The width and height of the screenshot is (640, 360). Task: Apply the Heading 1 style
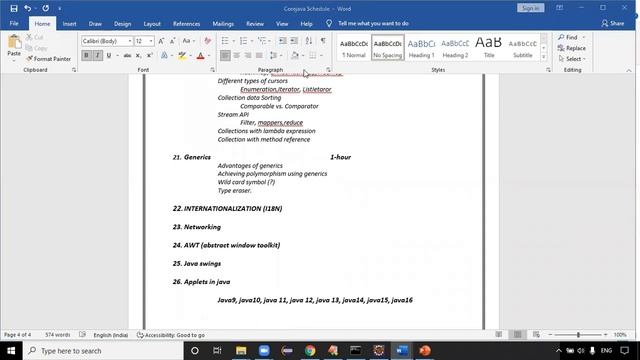(x=422, y=48)
